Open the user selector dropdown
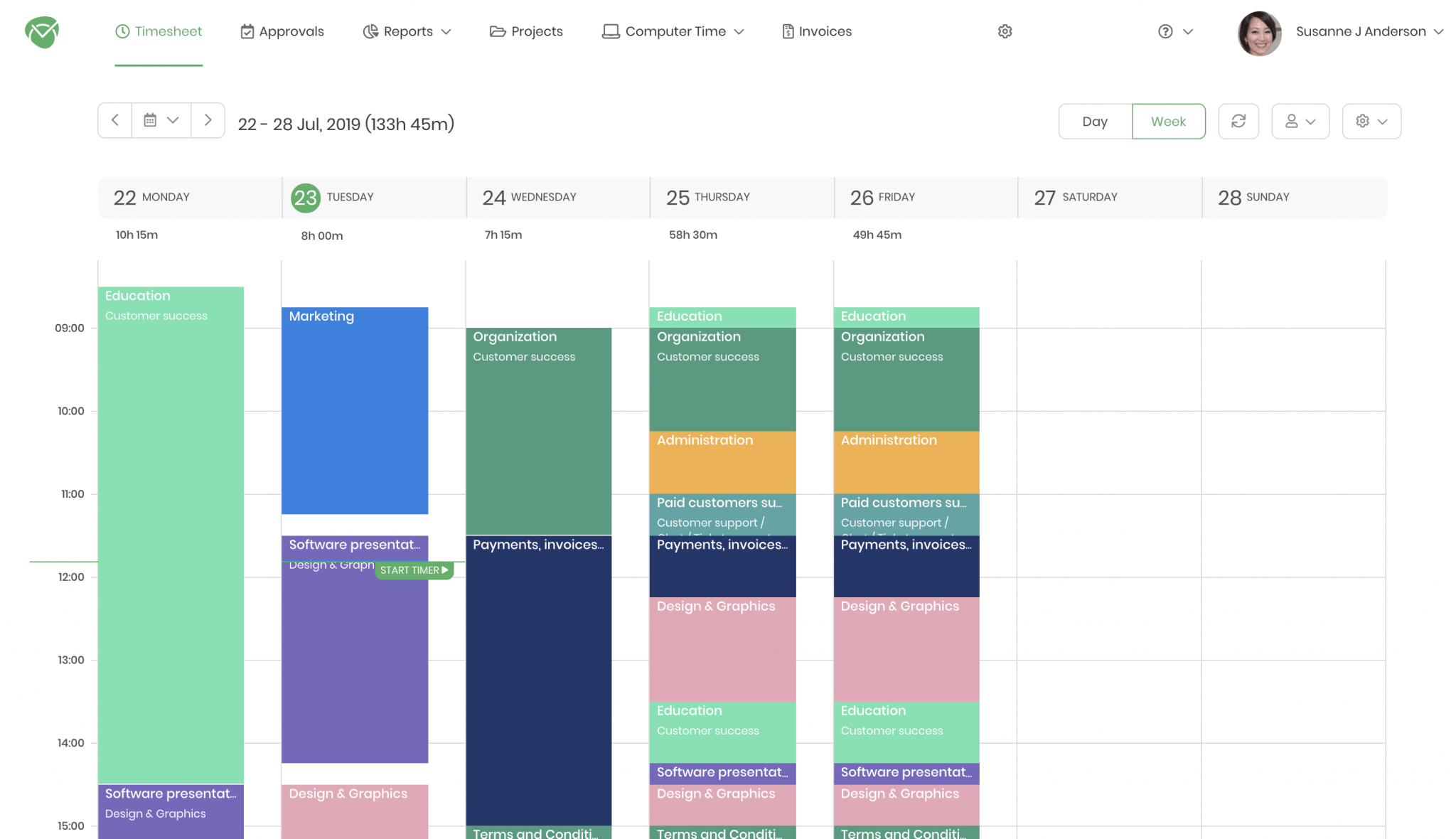Image resolution: width=1456 pixels, height=839 pixels. pyautogui.click(x=1300, y=121)
